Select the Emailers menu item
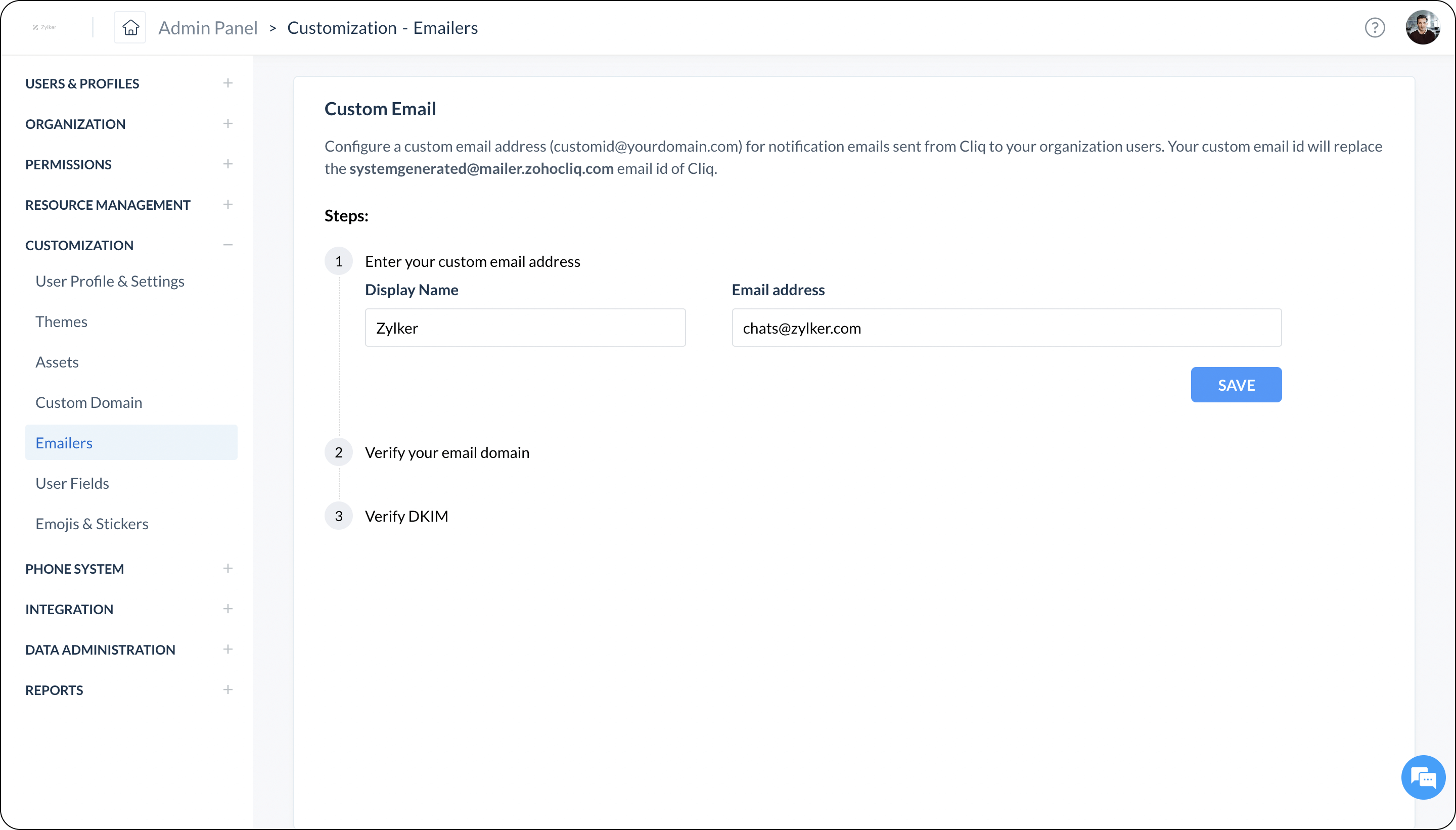Image resolution: width=1456 pixels, height=830 pixels. (64, 442)
